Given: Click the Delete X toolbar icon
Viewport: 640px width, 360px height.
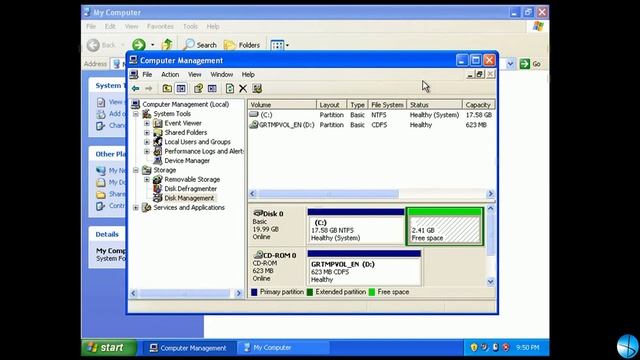Looking at the screenshot, I should (243, 89).
